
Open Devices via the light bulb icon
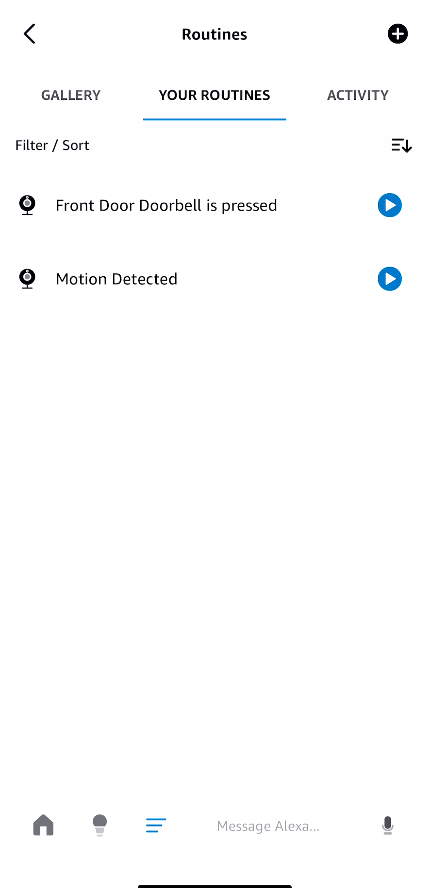click(100, 825)
